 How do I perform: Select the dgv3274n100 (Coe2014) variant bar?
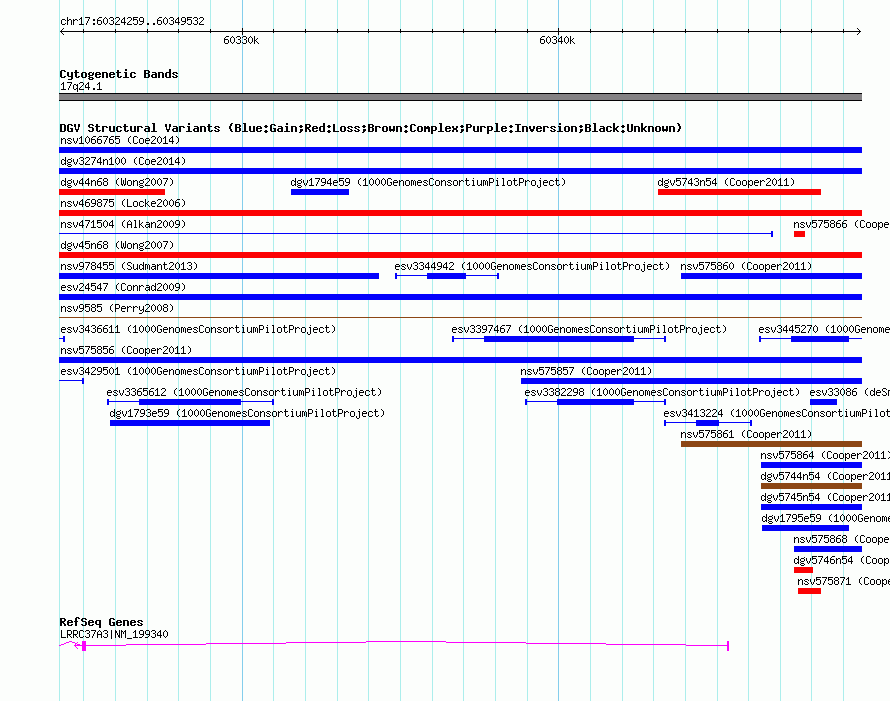(x=460, y=171)
